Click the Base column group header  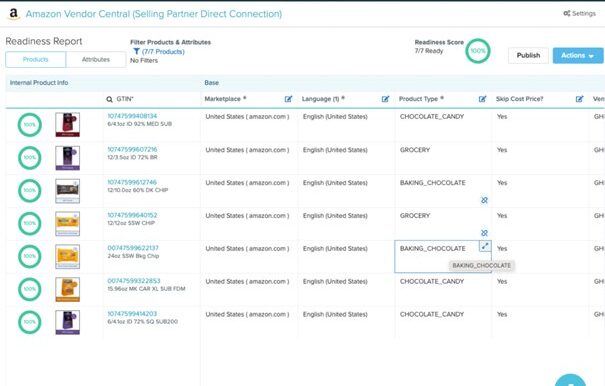211,83
